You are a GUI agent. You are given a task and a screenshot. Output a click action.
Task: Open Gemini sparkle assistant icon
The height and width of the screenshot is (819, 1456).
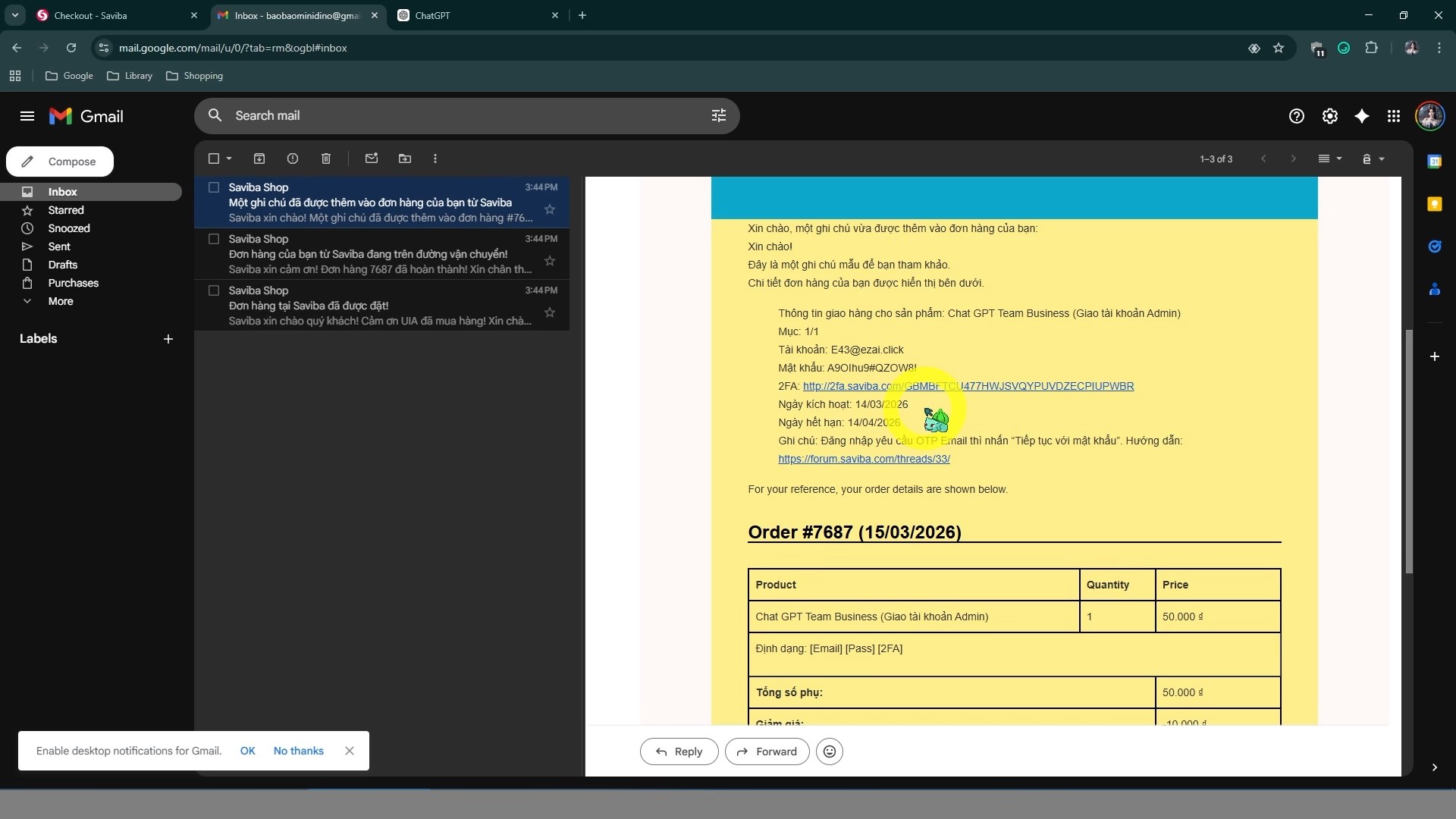tap(1362, 116)
